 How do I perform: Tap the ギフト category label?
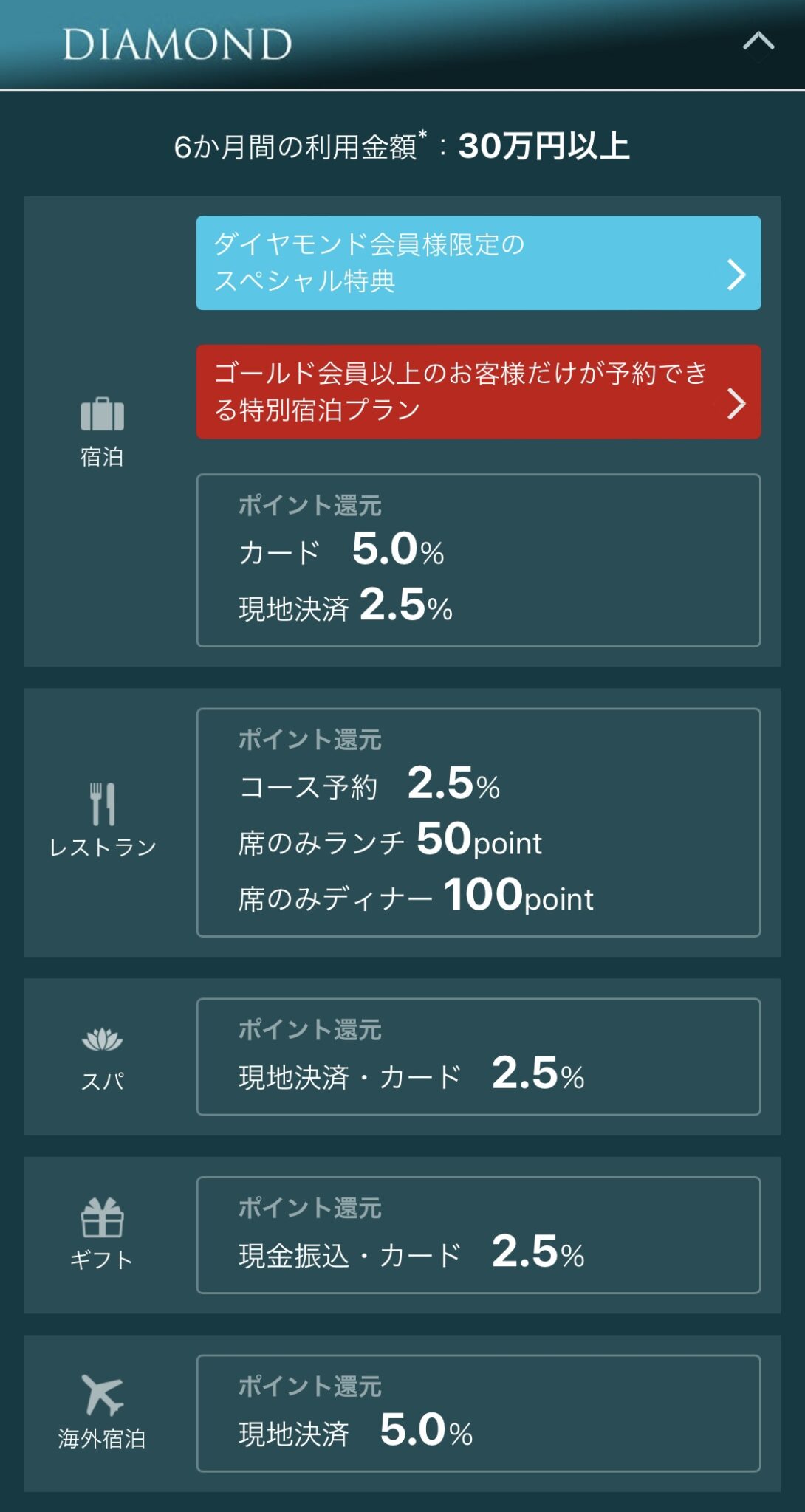coord(102,1260)
